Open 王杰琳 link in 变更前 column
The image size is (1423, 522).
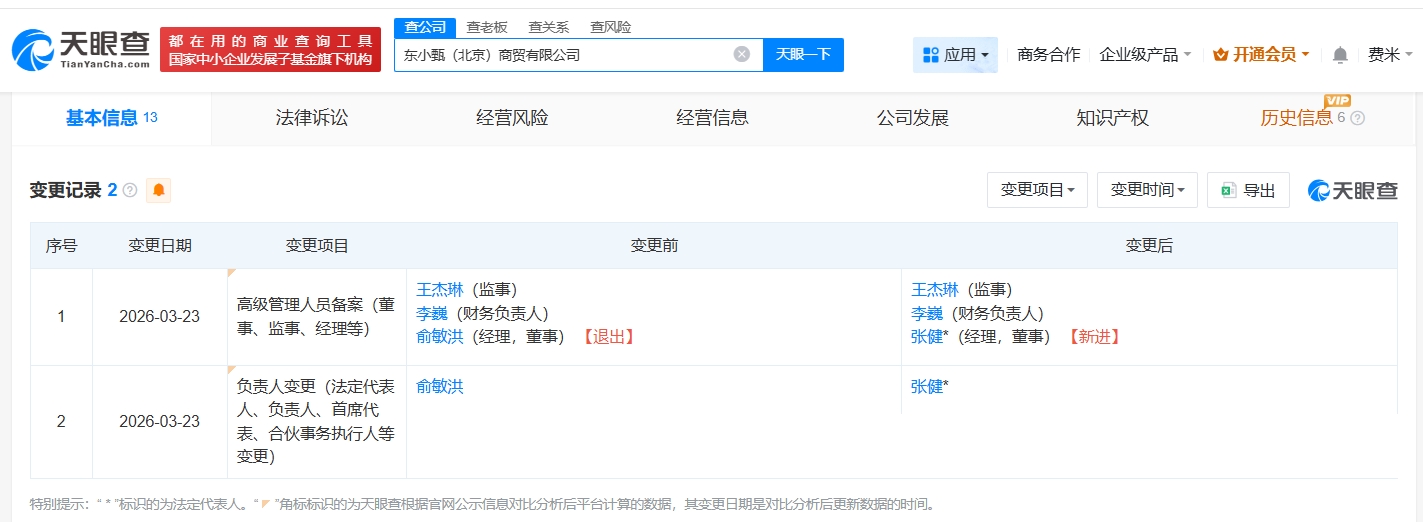(439, 290)
